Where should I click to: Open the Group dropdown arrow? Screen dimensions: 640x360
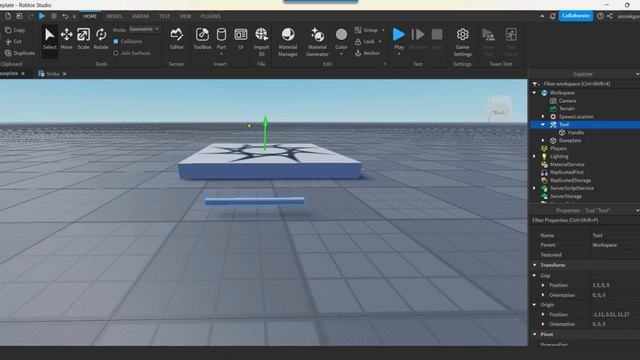tap(383, 30)
